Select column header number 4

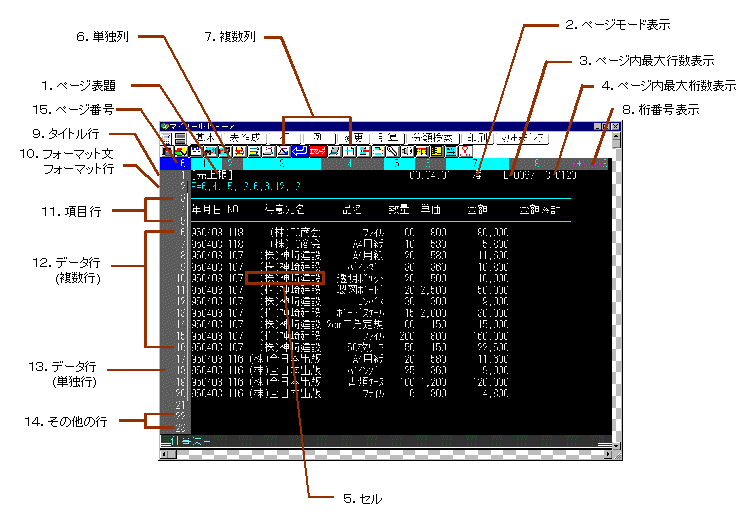click(352, 164)
